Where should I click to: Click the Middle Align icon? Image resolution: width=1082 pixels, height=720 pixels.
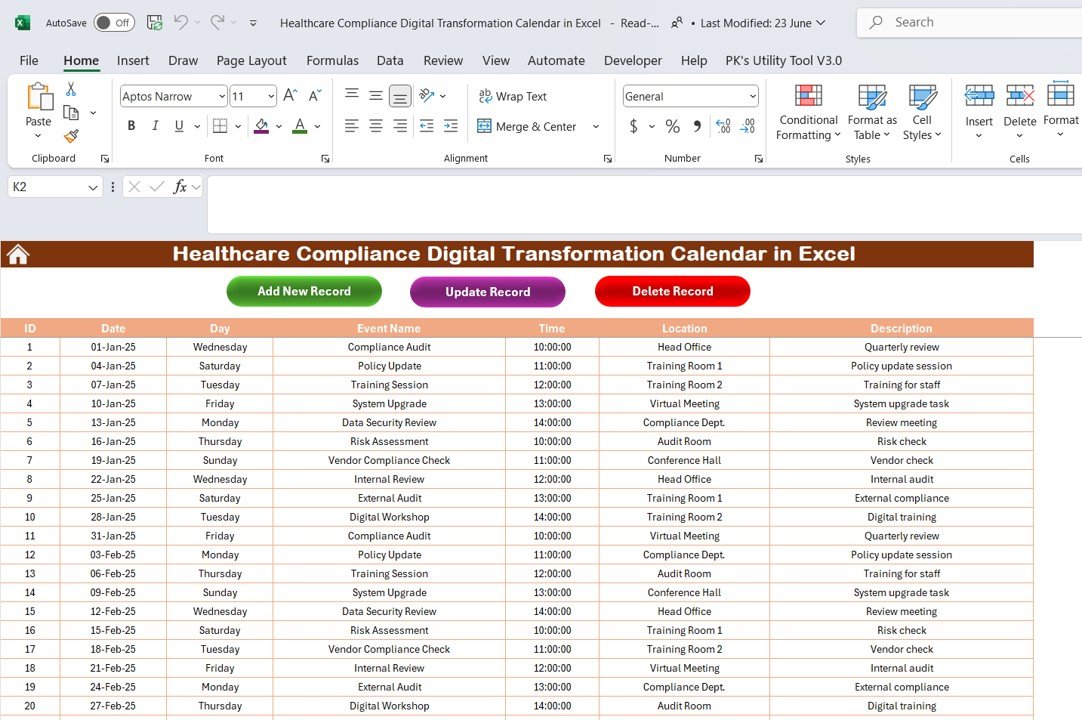tap(376, 95)
